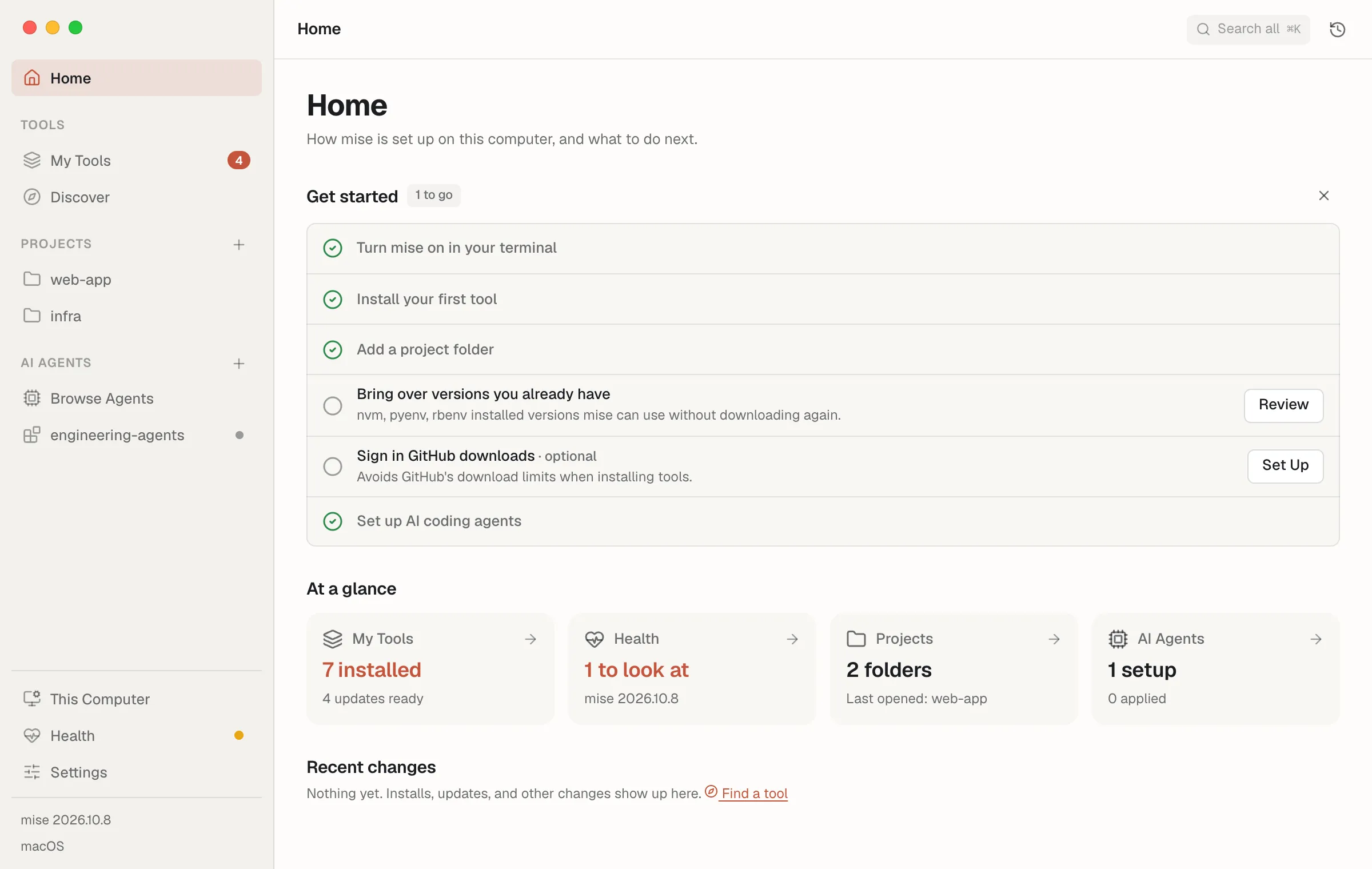1372x869 pixels.
Task: Dismiss the Get started section with X
Action: (x=1323, y=196)
